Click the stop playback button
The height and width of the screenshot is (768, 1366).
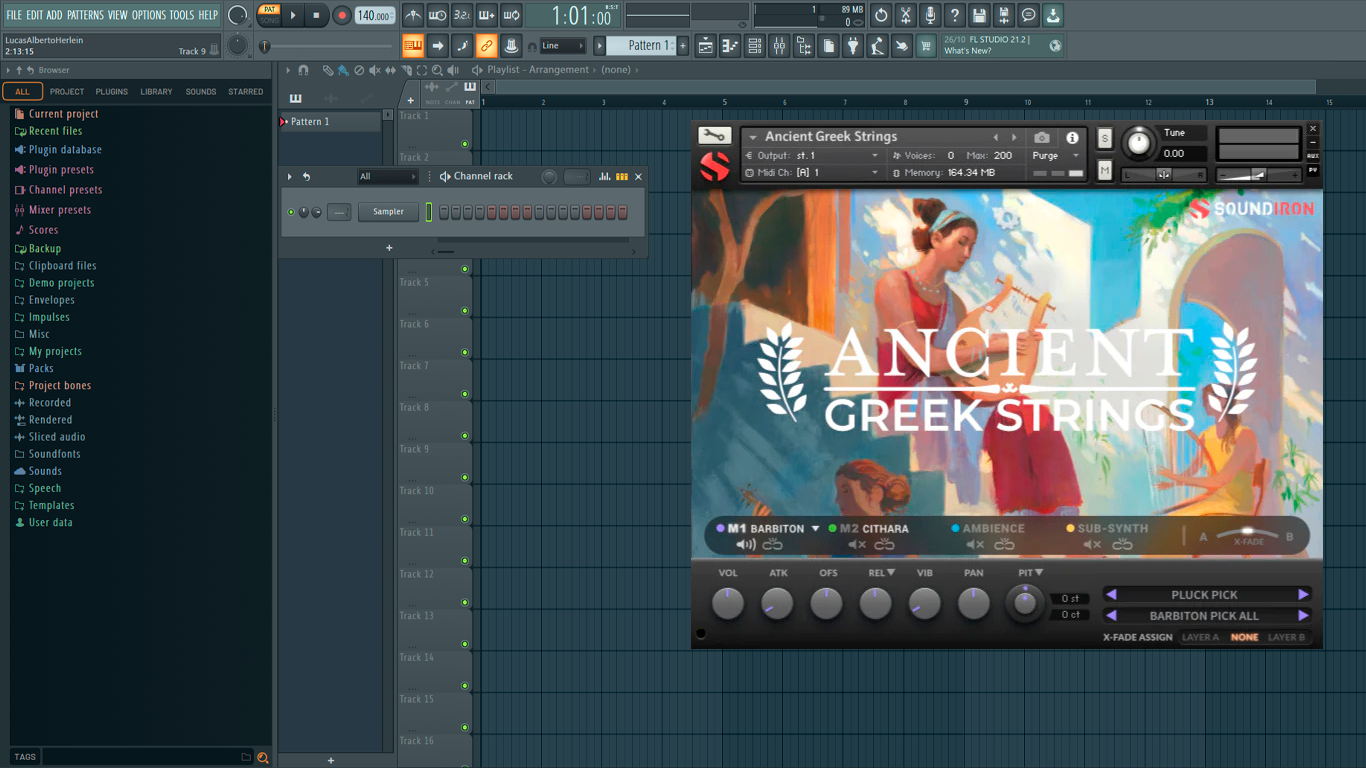pos(316,15)
